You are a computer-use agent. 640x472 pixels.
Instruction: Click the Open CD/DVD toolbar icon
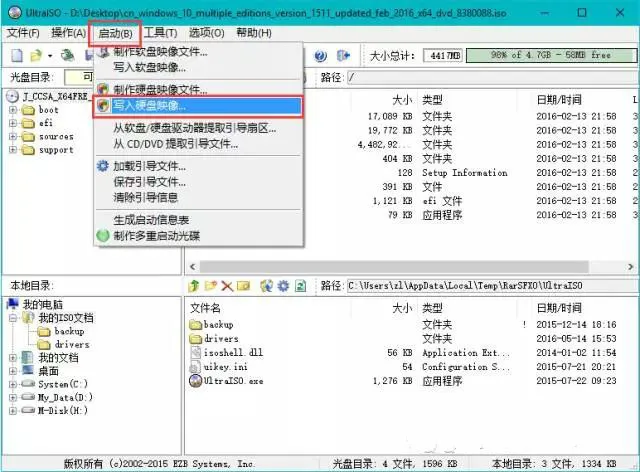coord(67,55)
